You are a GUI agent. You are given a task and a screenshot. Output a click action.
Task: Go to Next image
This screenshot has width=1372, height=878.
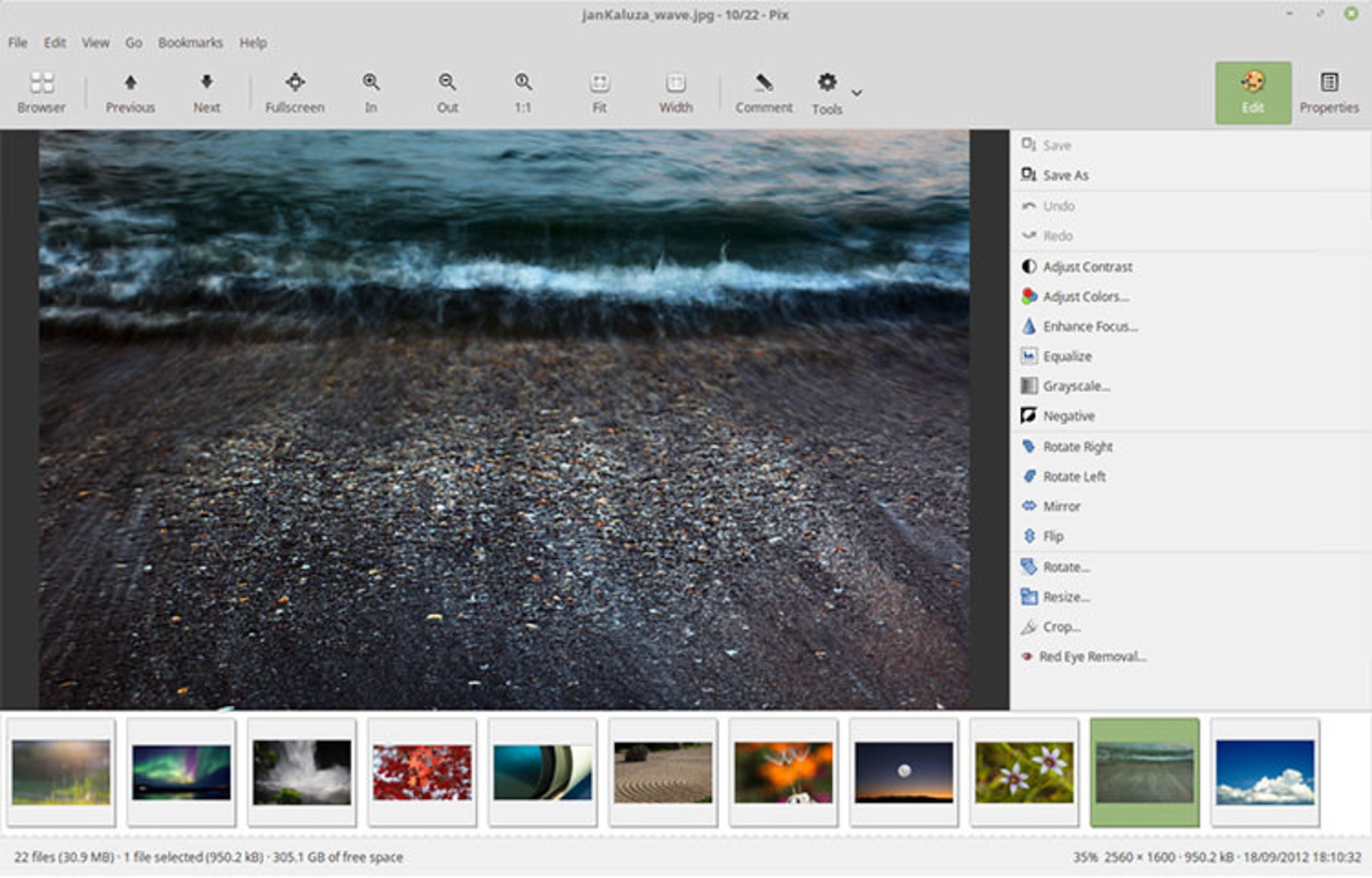(x=207, y=92)
